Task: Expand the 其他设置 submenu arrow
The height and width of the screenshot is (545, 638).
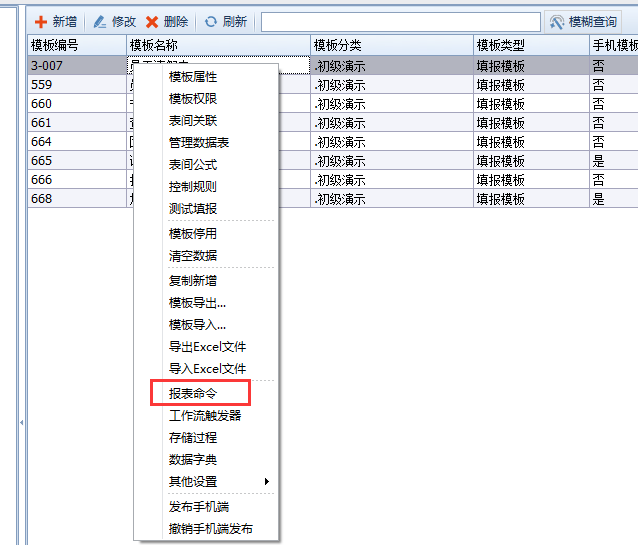Action: click(x=266, y=482)
